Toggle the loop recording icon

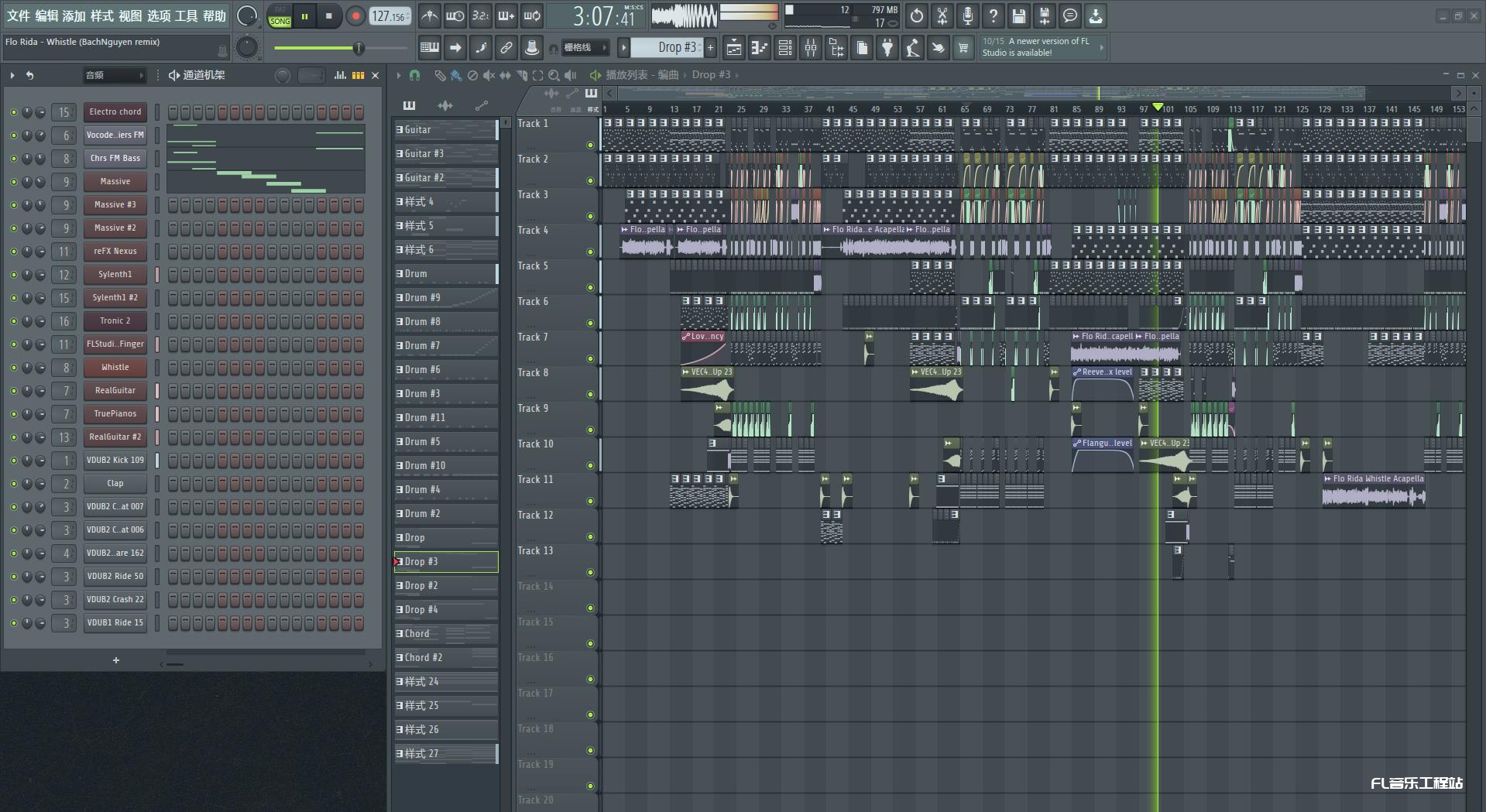[532, 15]
